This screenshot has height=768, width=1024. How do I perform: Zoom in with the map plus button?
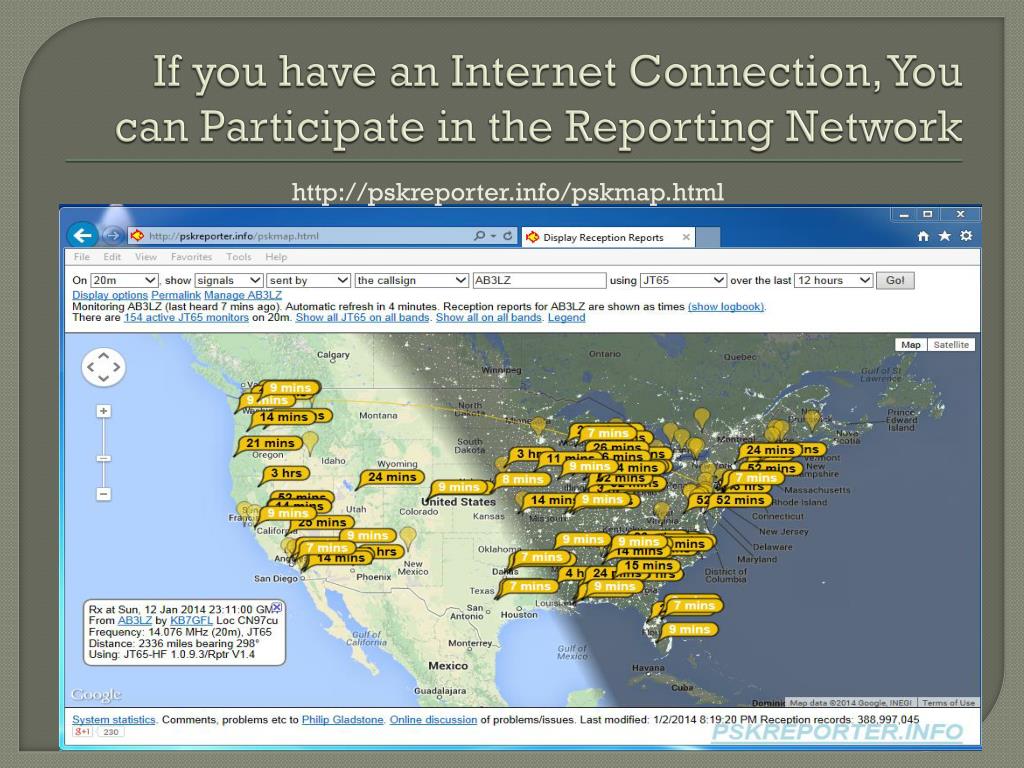click(x=103, y=411)
